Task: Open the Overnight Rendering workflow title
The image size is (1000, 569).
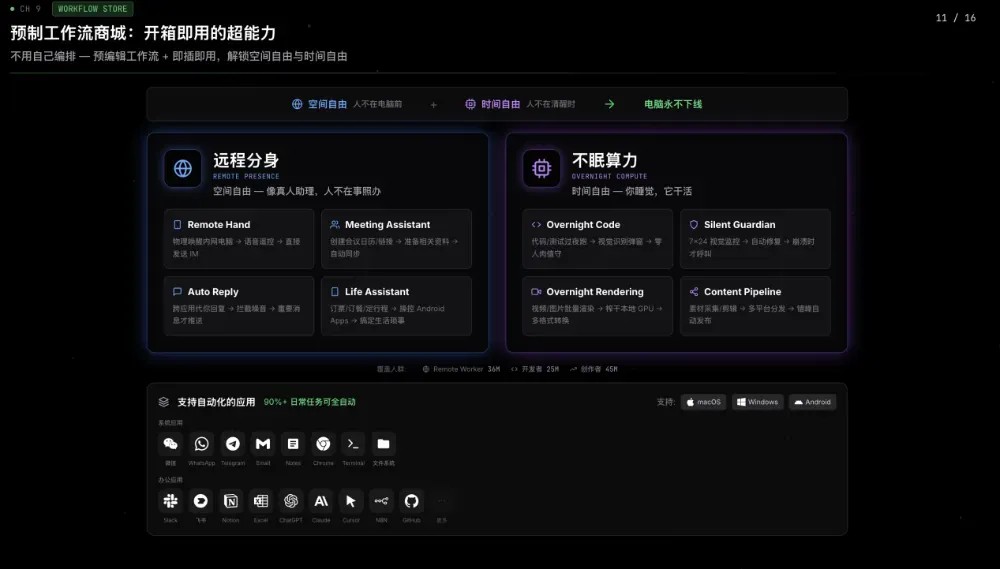Action: [595, 292]
